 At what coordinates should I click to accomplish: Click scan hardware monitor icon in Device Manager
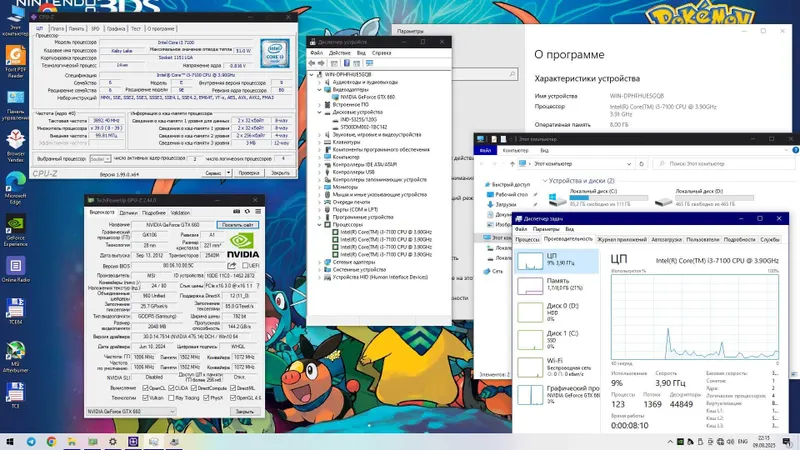(x=369, y=63)
